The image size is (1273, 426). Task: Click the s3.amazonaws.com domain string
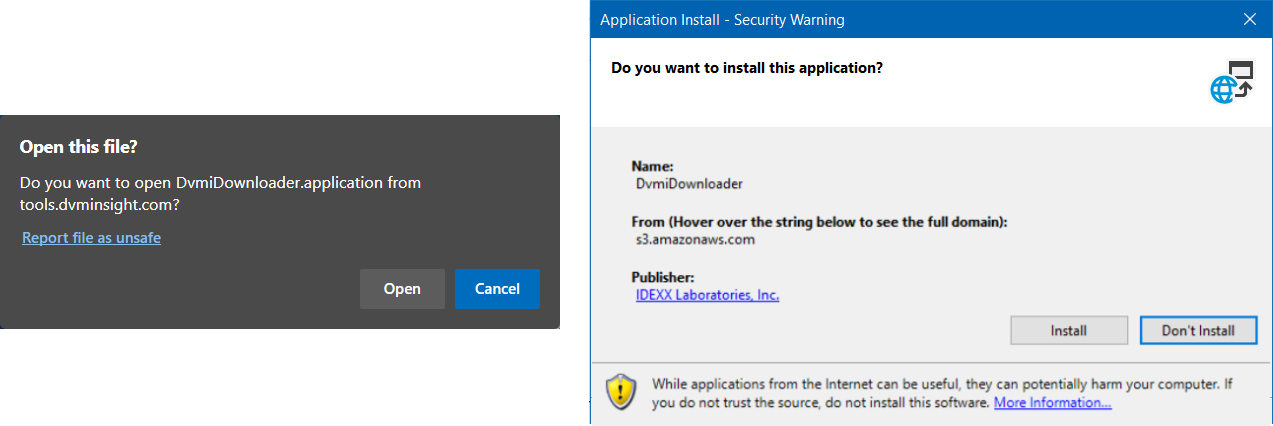(x=695, y=240)
